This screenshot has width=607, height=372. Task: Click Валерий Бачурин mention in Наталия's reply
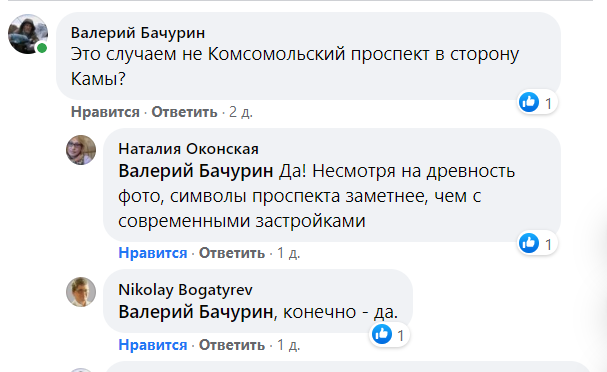point(196,171)
